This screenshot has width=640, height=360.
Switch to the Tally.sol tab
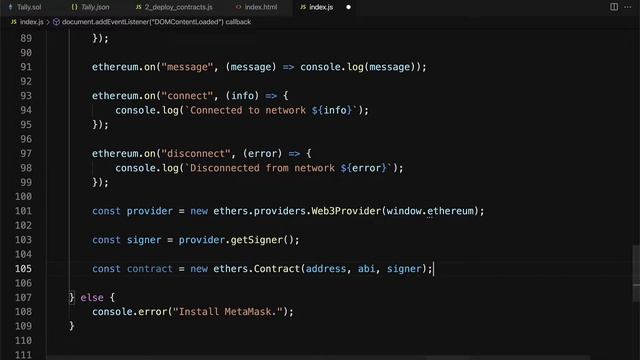point(29,7)
